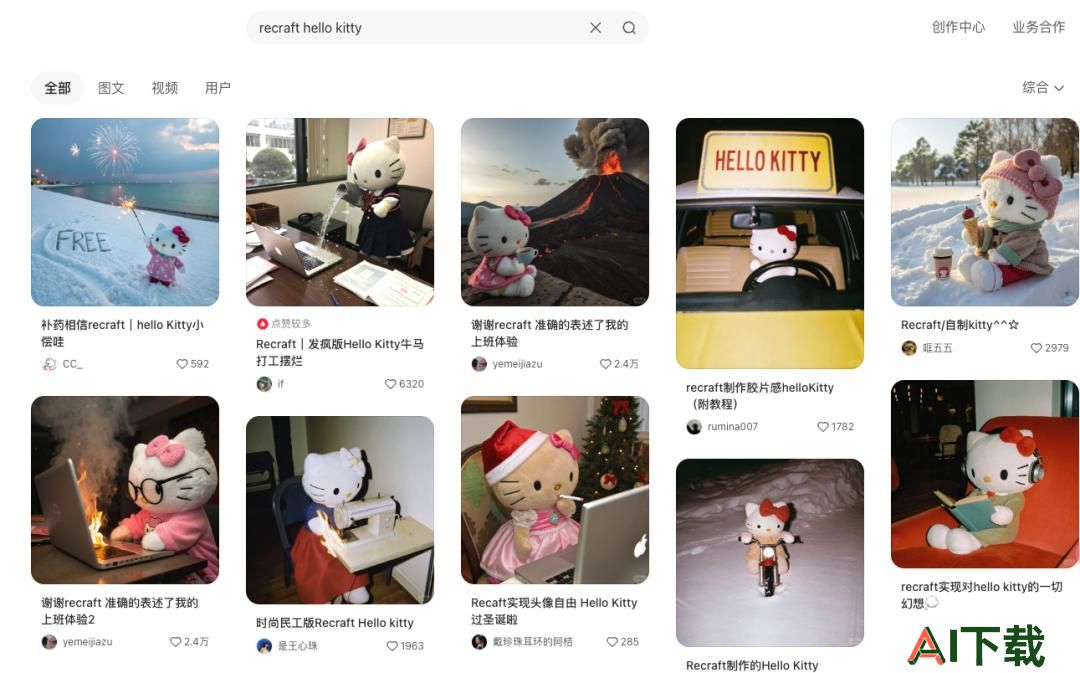Viewport: 1080px width, 673px height.
Task: Open the 综合 sort dropdown
Action: coord(1043,87)
